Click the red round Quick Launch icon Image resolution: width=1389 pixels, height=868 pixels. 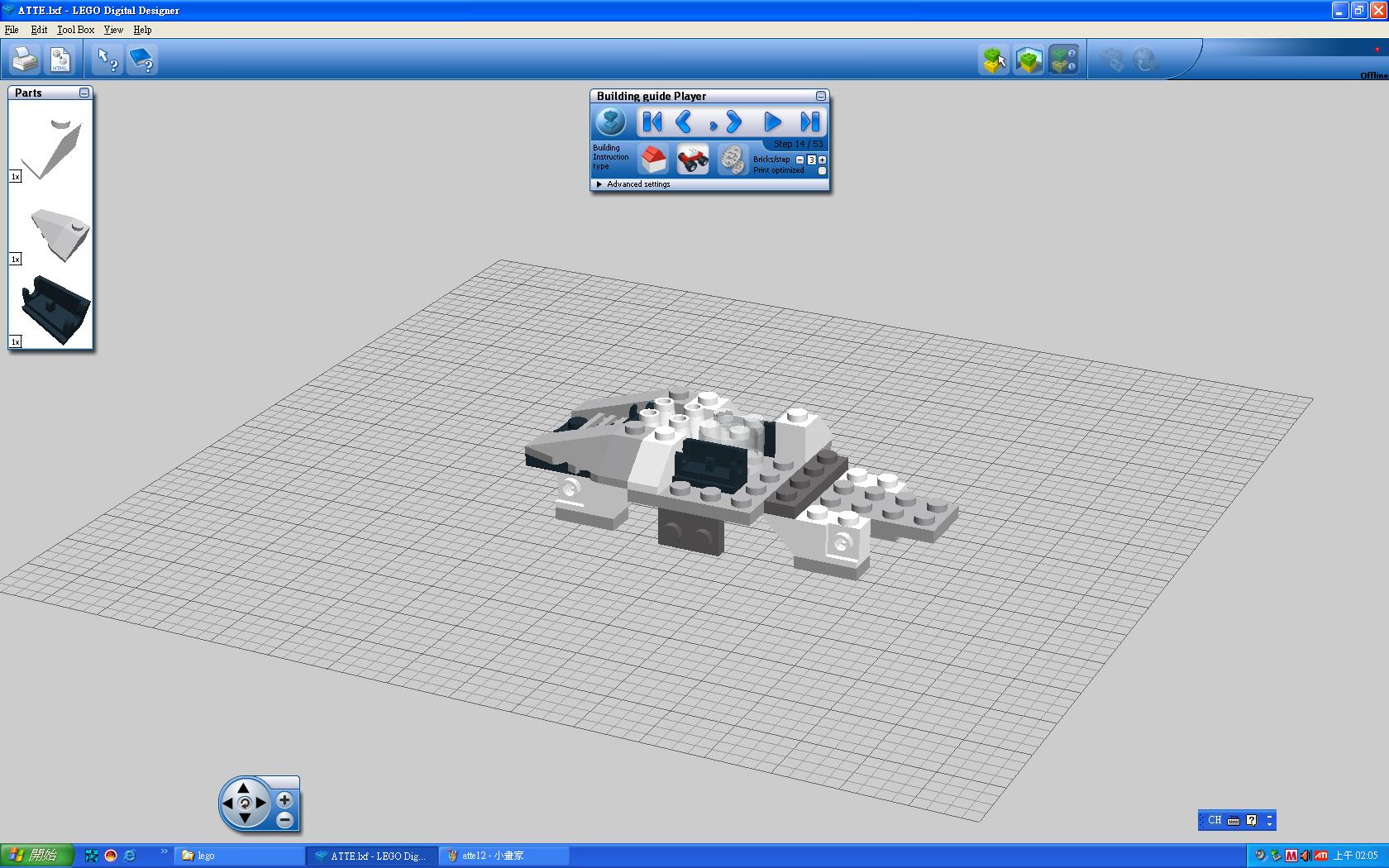[x=111, y=856]
